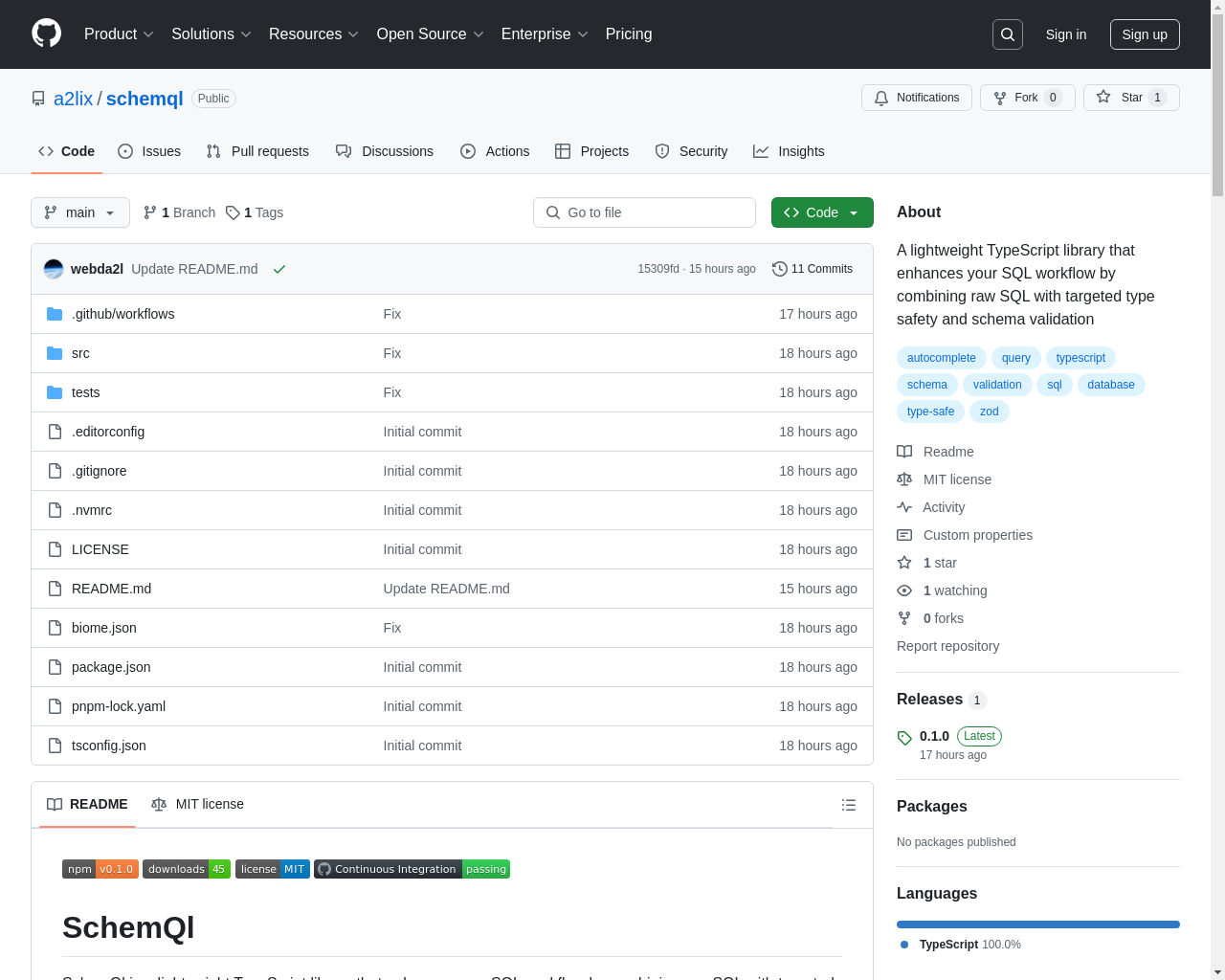Open Custom properties link
Viewport: 1225px width, 980px height.
click(965, 535)
